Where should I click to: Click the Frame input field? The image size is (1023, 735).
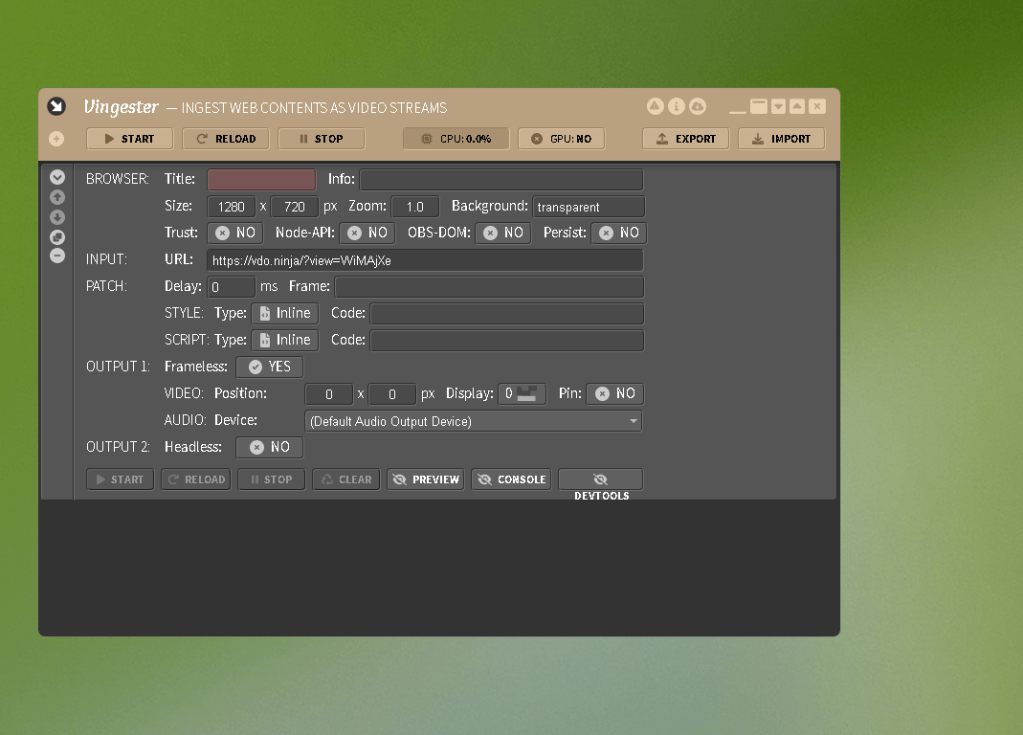489,287
